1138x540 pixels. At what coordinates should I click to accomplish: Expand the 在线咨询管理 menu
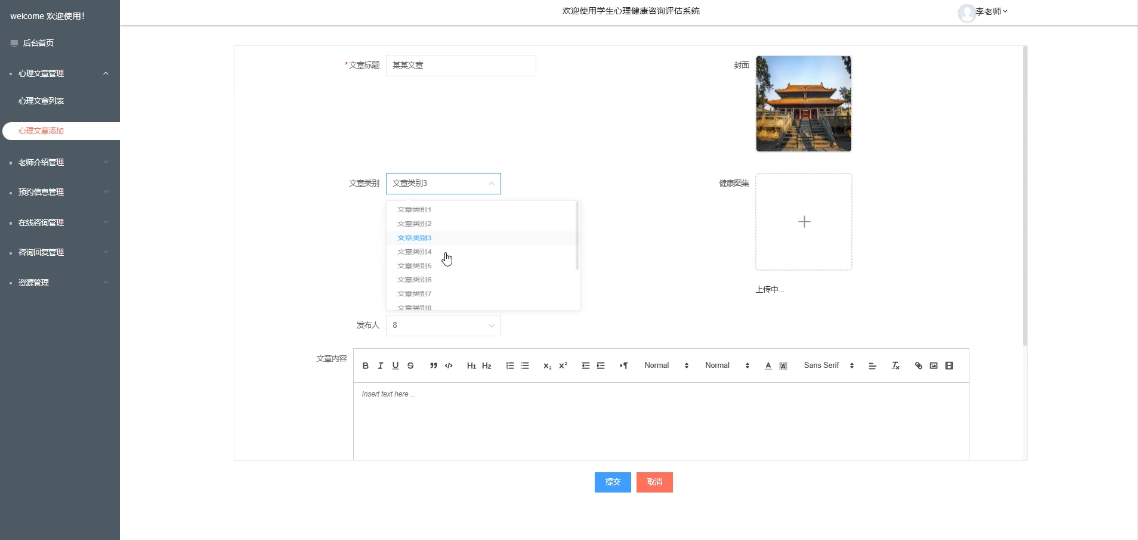(x=60, y=223)
